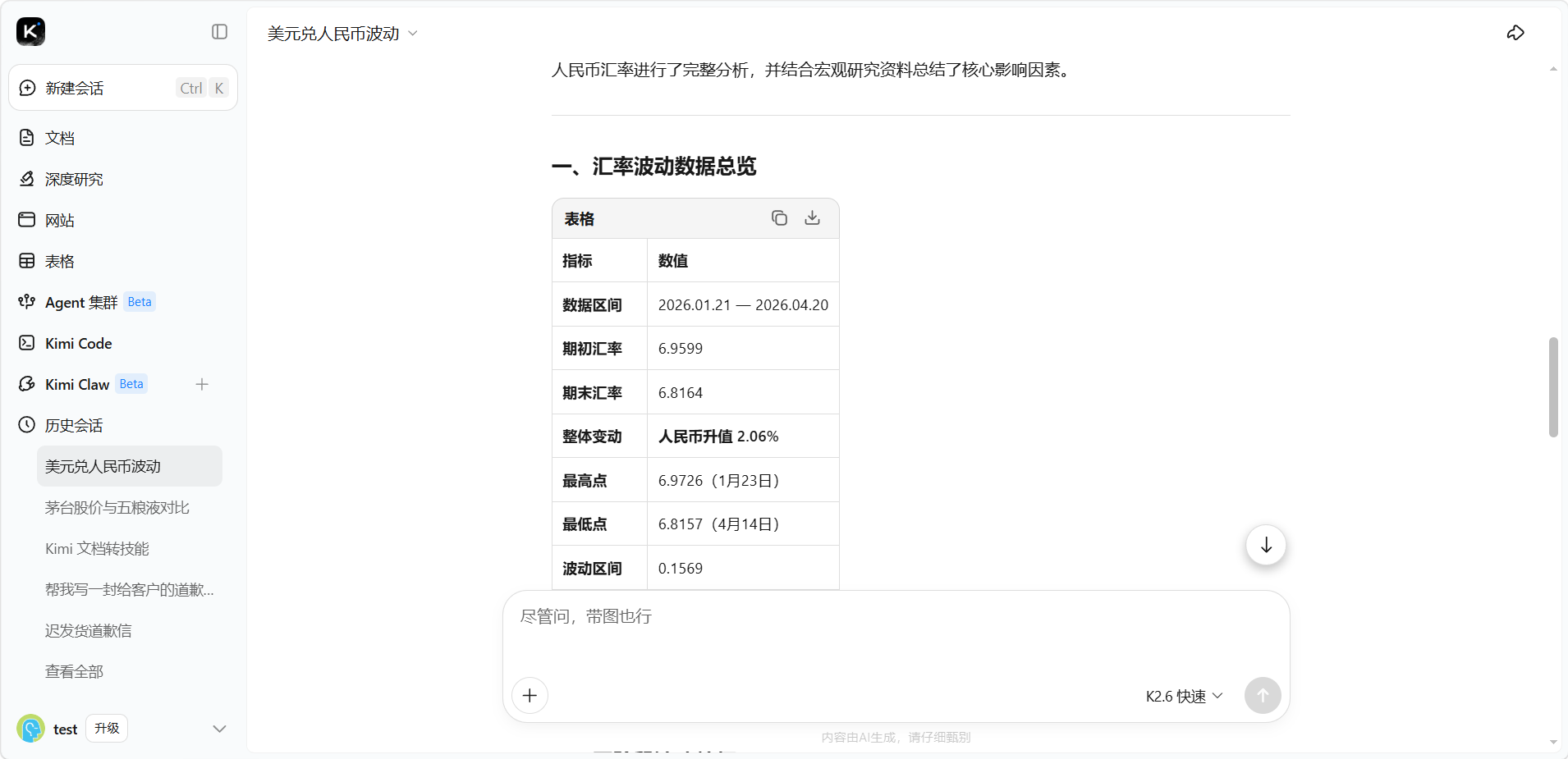Open Agent 集群 in the sidebar
Image resolution: width=1568 pixels, height=759 pixels.
81,302
